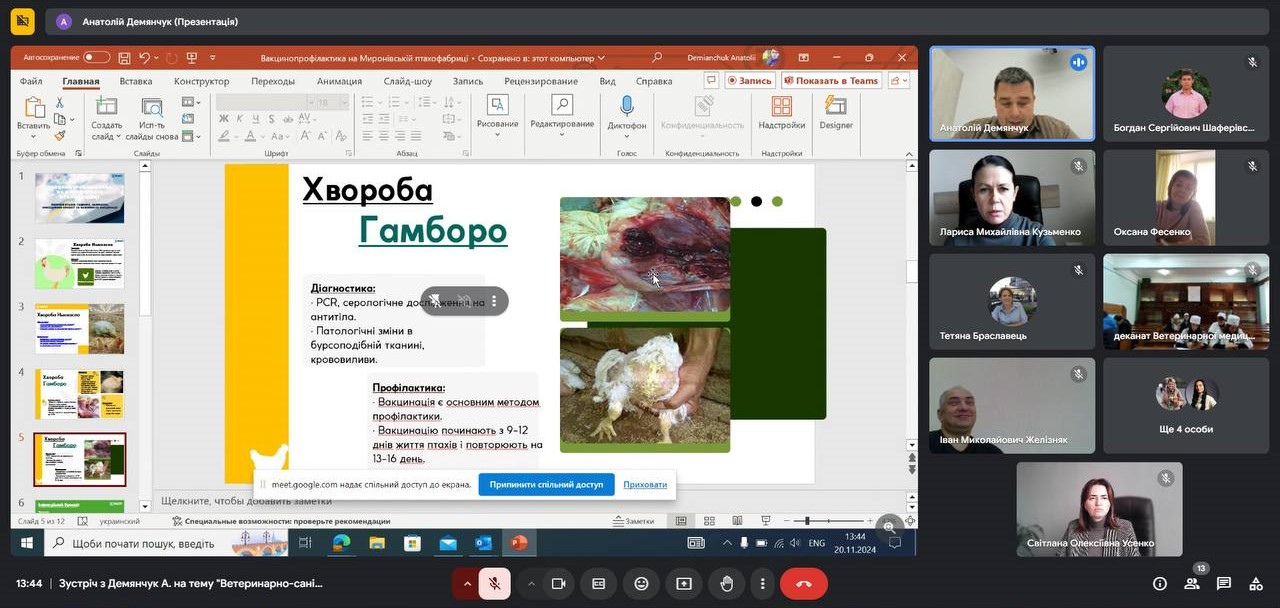Image resolution: width=1280 pixels, height=608 pixels.
Task: Open the Ще 4 особи participants tile
Action: (x=1186, y=406)
